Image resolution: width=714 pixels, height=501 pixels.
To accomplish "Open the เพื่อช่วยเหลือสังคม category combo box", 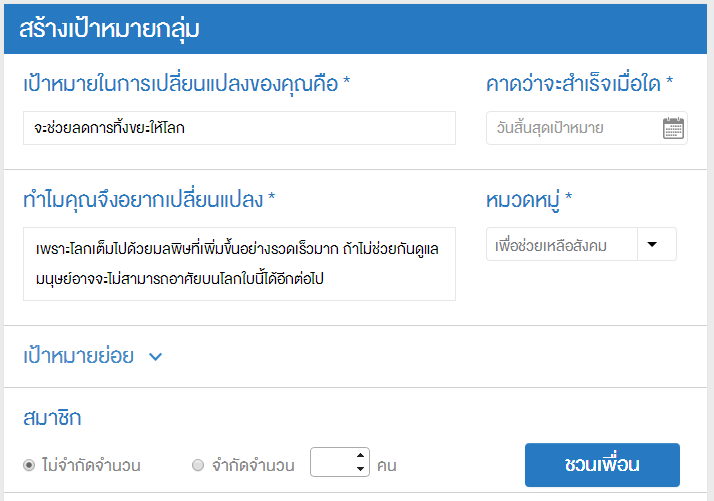I will (565, 244).
